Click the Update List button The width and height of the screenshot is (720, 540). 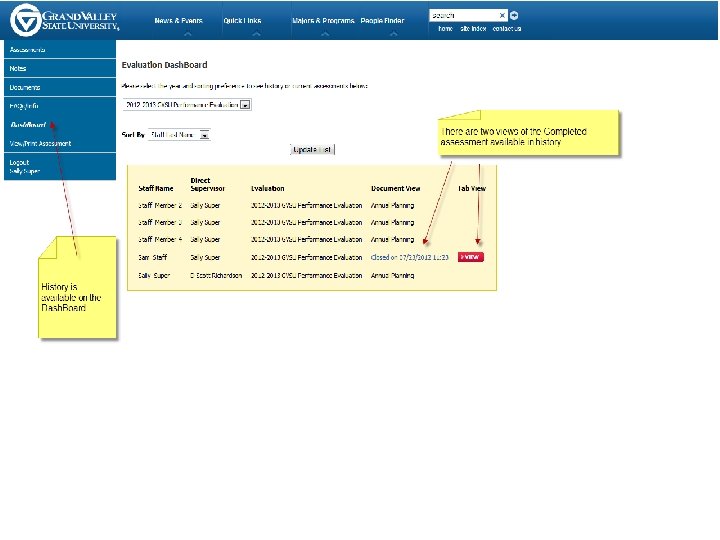(x=312, y=149)
